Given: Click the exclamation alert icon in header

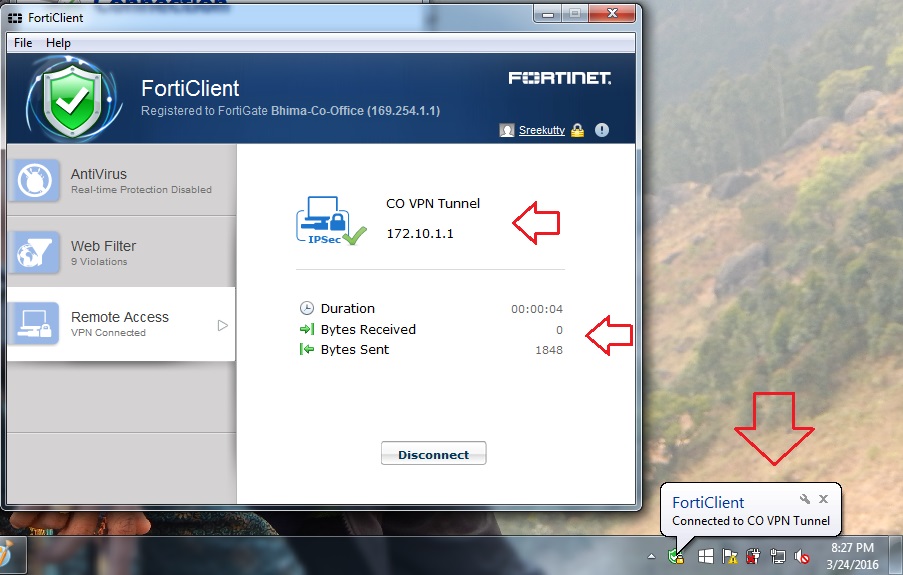Looking at the screenshot, I should coord(602,130).
